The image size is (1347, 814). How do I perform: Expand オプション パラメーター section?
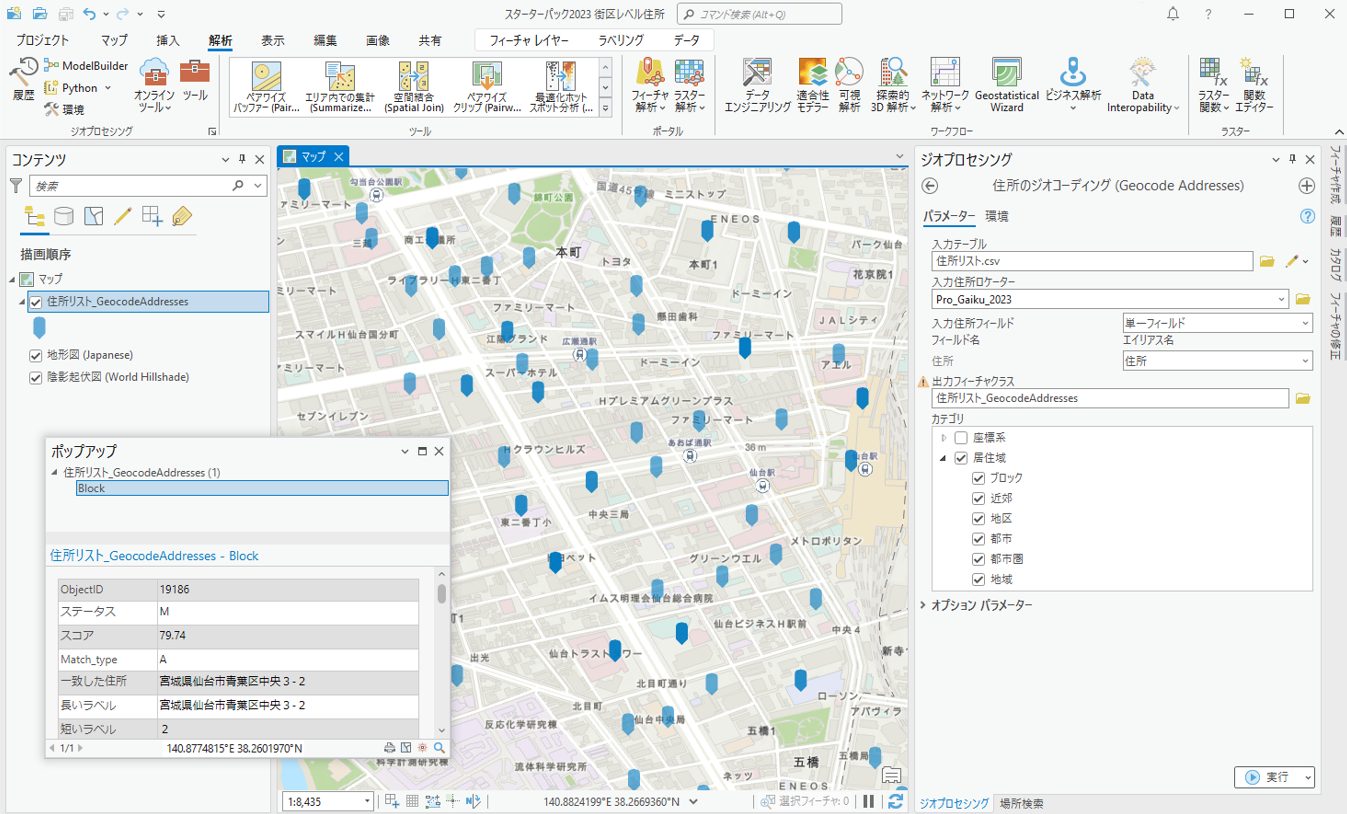click(980, 605)
